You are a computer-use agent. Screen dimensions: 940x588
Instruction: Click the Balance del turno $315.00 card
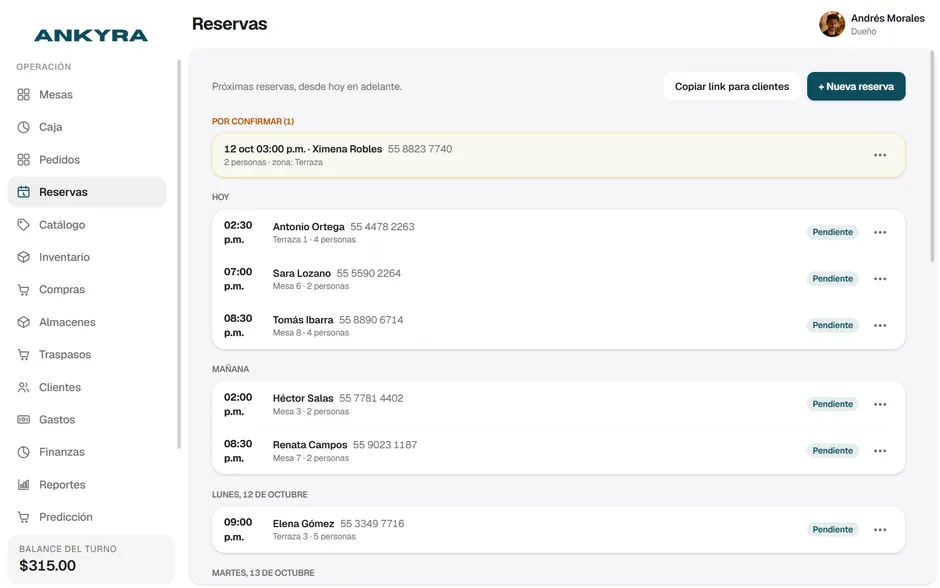point(91,559)
